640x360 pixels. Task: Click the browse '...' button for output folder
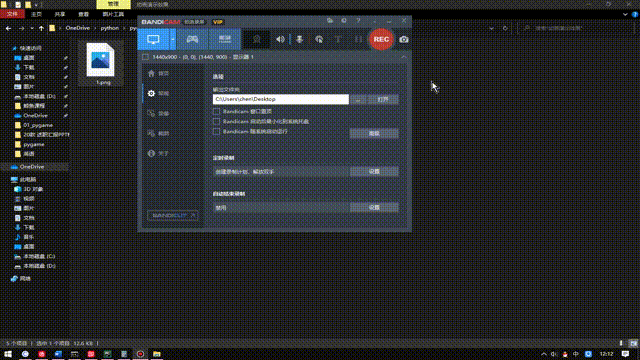[x=358, y=100]
